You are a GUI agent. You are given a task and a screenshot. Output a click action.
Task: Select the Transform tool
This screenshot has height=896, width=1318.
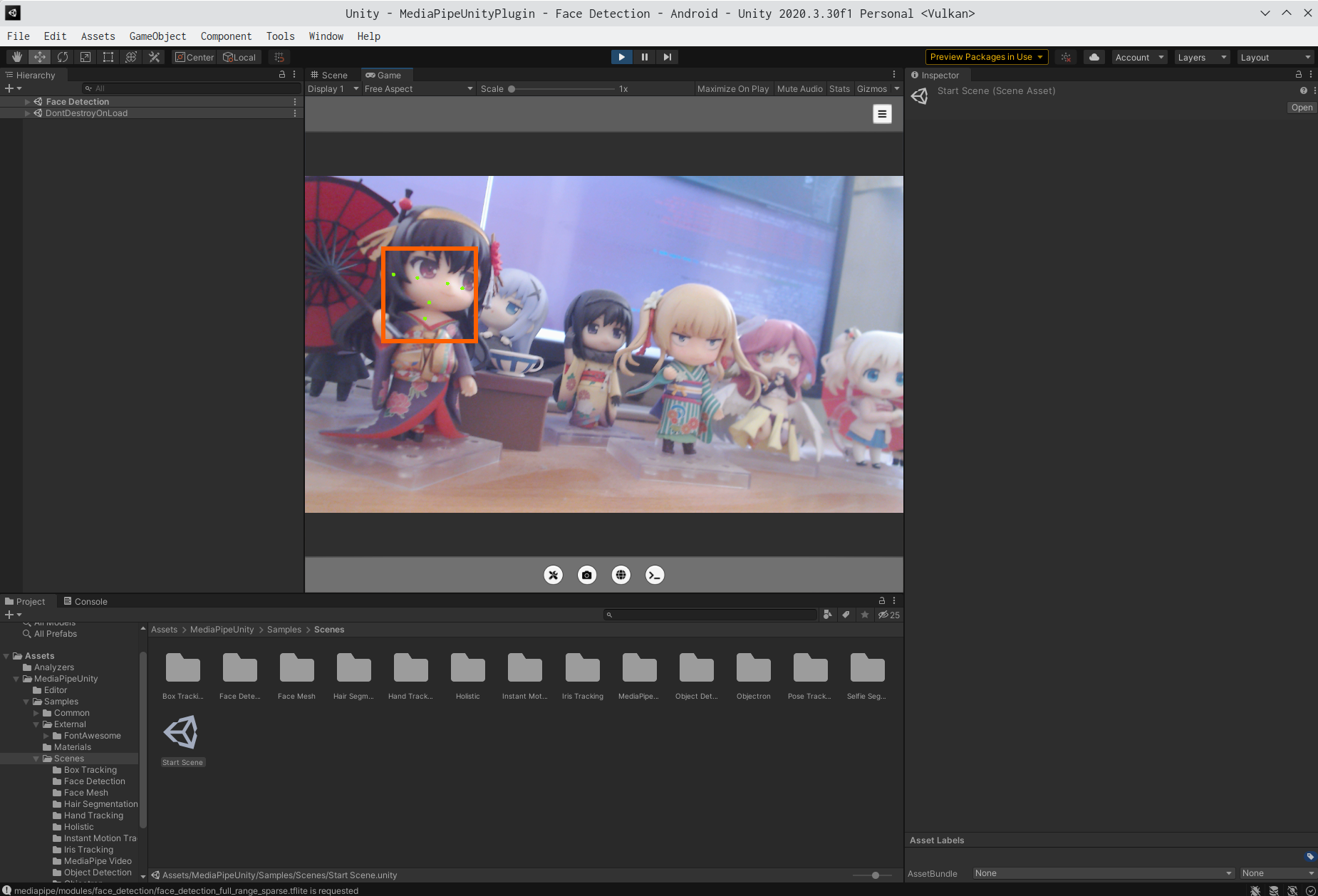point(131,57)
